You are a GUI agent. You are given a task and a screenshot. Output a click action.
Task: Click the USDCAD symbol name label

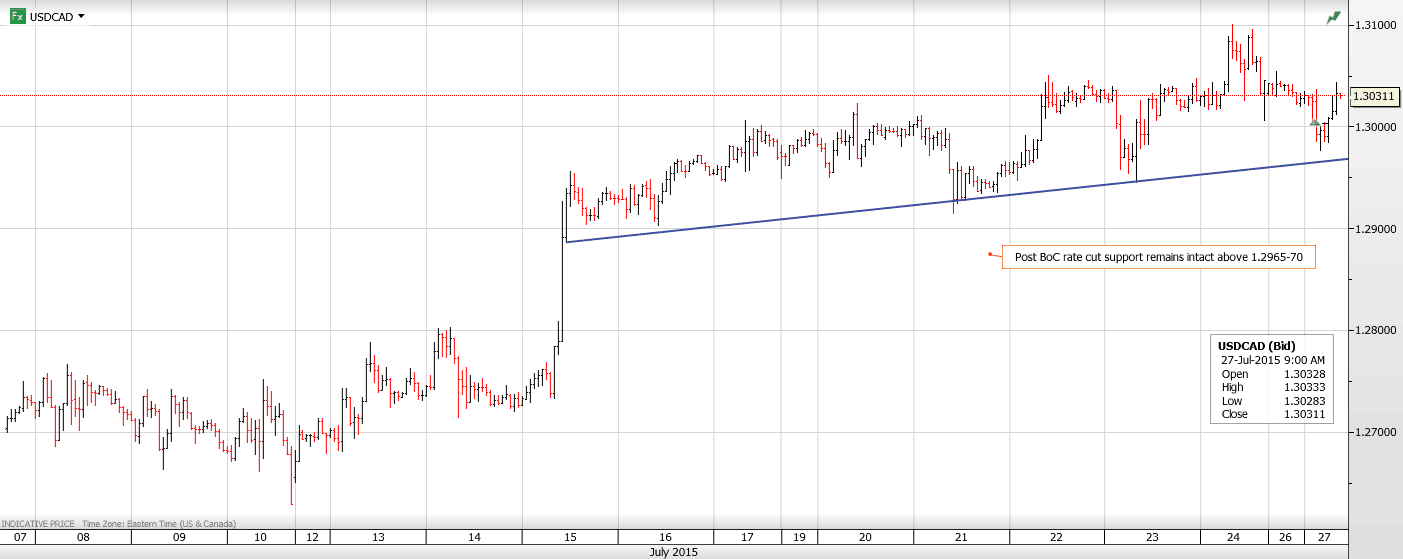pos(50,17)
